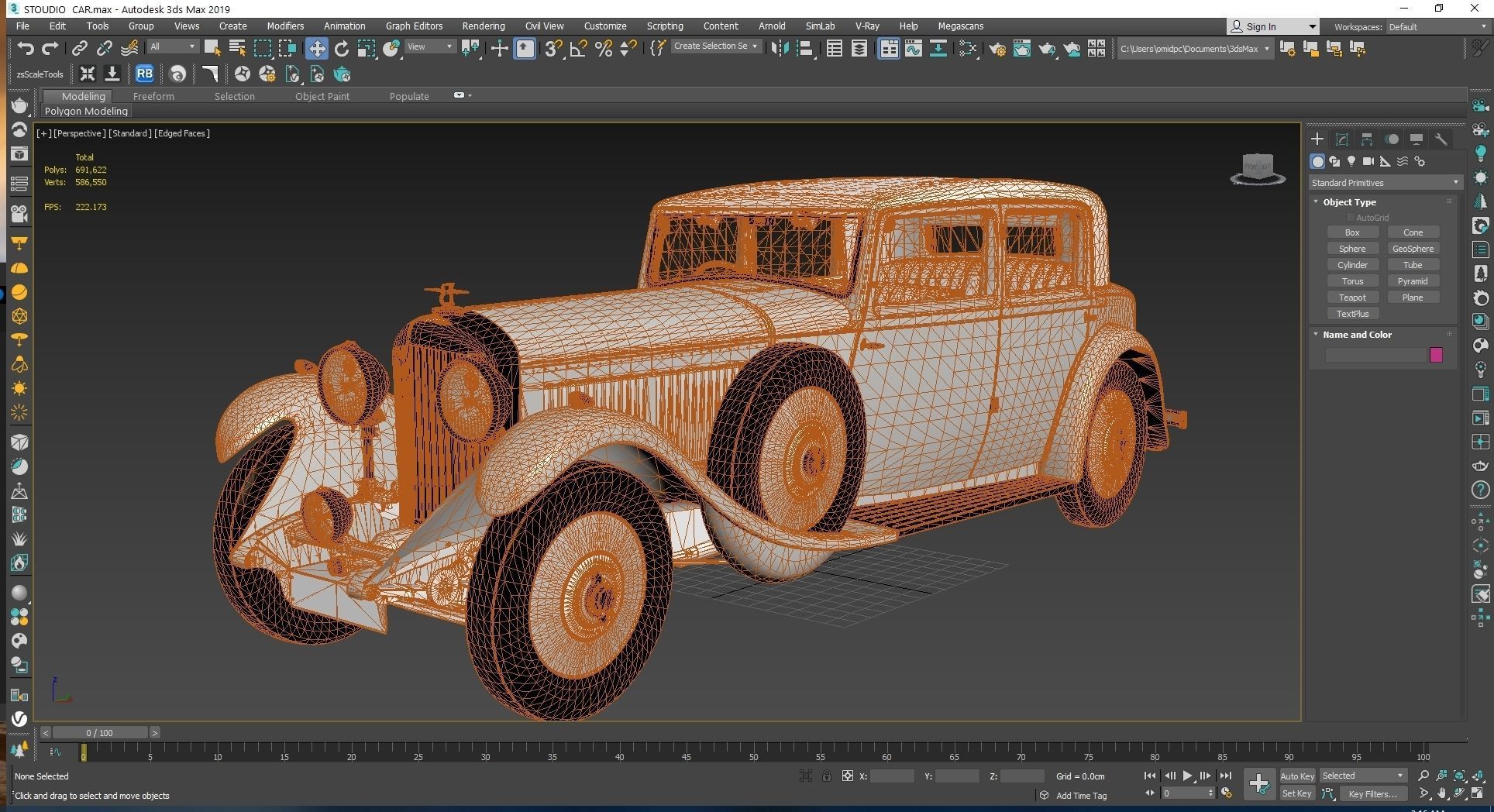
Task: Create a Teapot primitive
Action: click(x=1352, y=298)
